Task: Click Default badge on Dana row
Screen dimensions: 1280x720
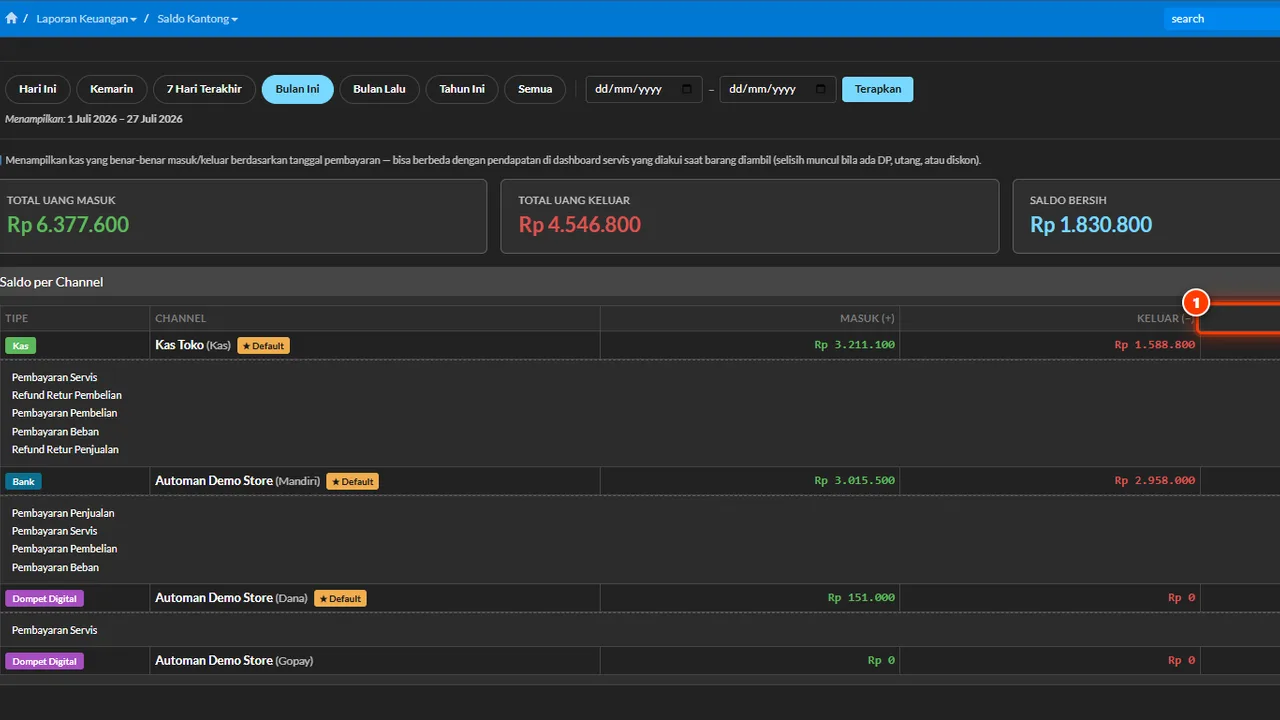Action: pyautogui.click(x=340, y=598)
